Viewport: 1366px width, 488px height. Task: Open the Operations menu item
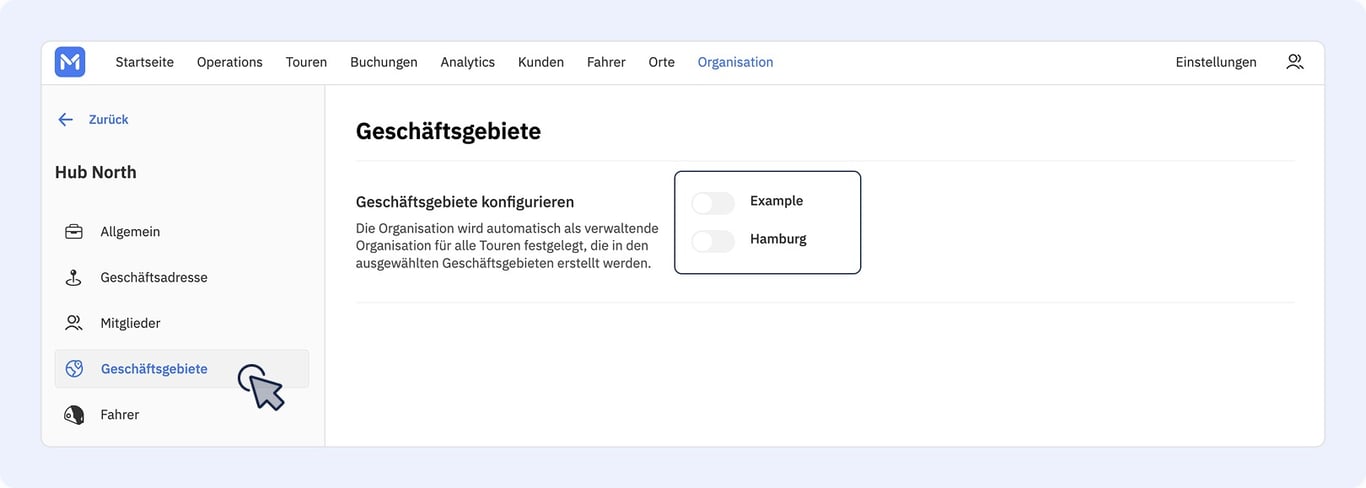230,62
